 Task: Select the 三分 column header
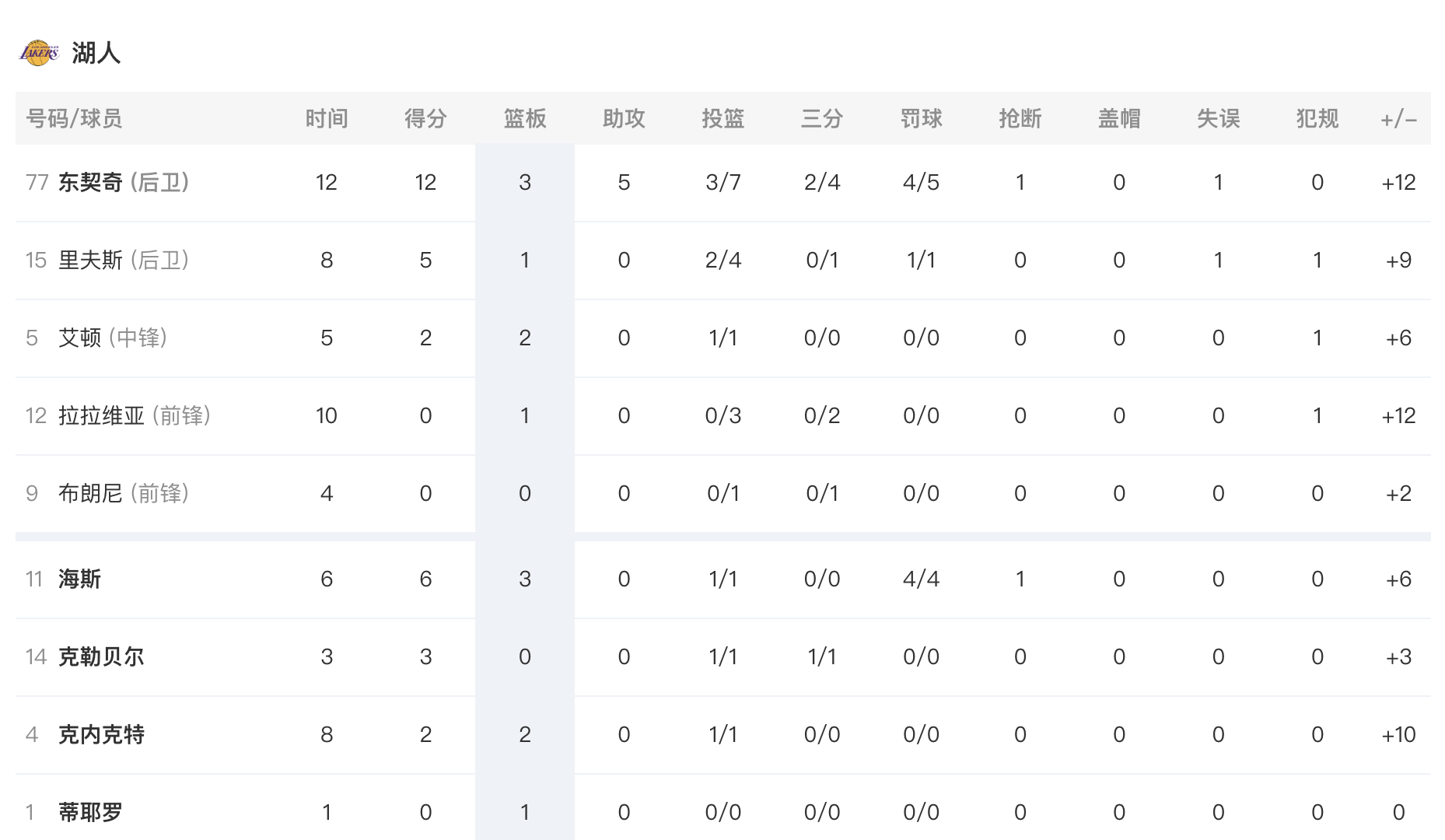click(x=822, y=118)
